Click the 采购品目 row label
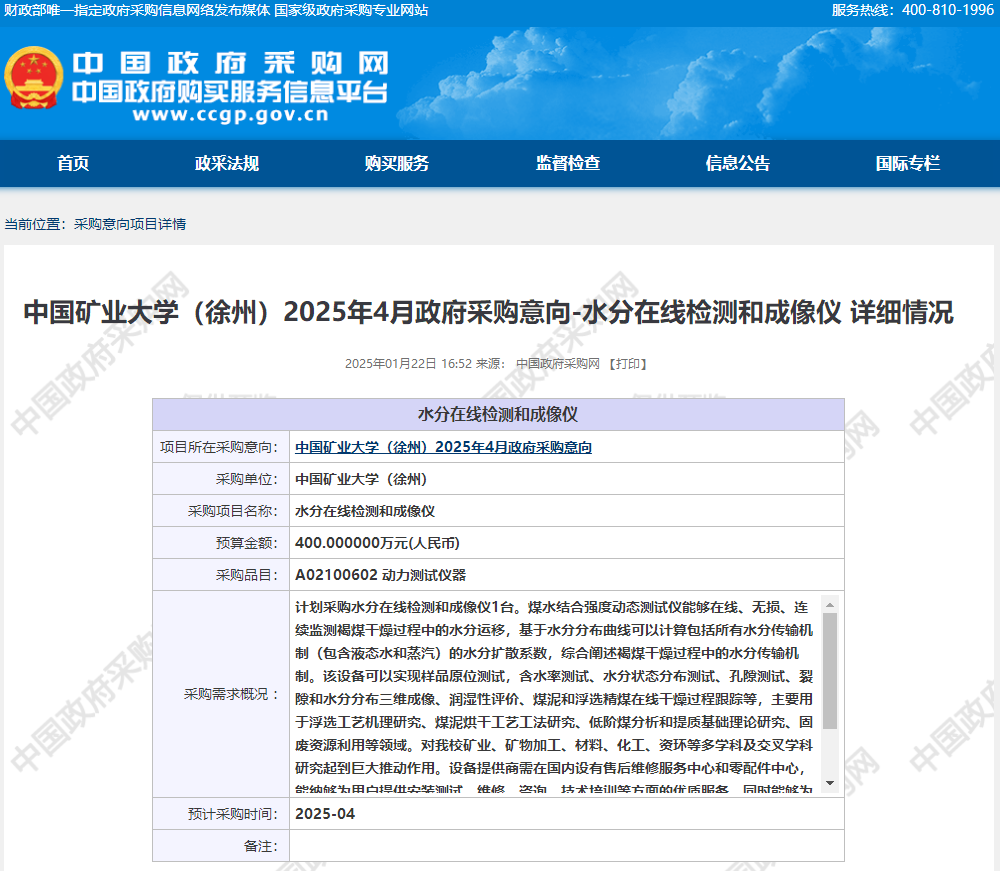1000x871 pixels. click(x=247, y=575)
